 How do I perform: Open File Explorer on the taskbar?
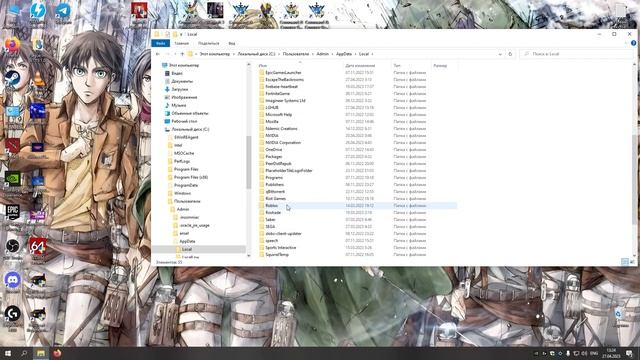40,353
